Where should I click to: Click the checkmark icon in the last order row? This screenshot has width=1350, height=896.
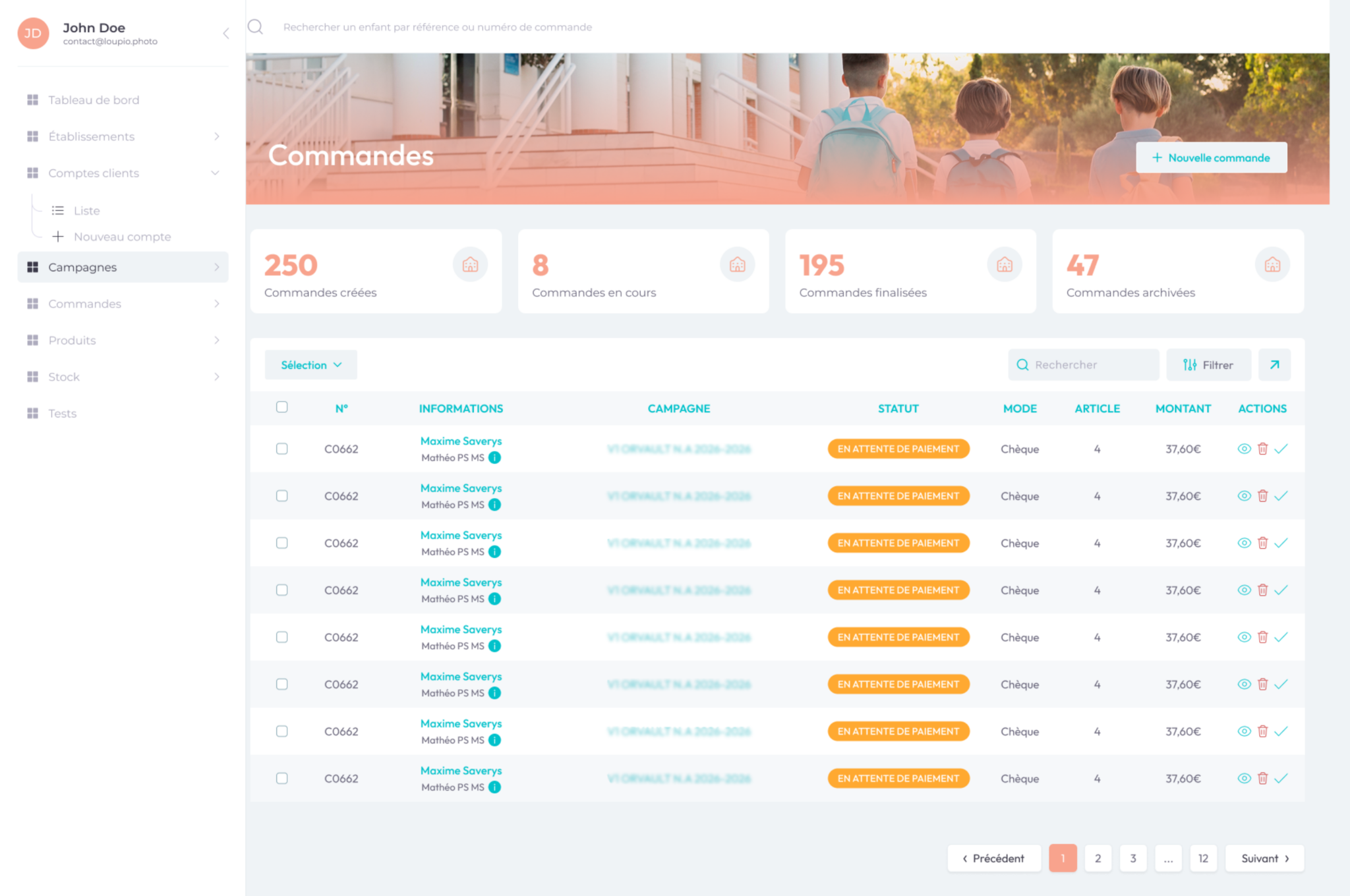(x=1281, y=779)
